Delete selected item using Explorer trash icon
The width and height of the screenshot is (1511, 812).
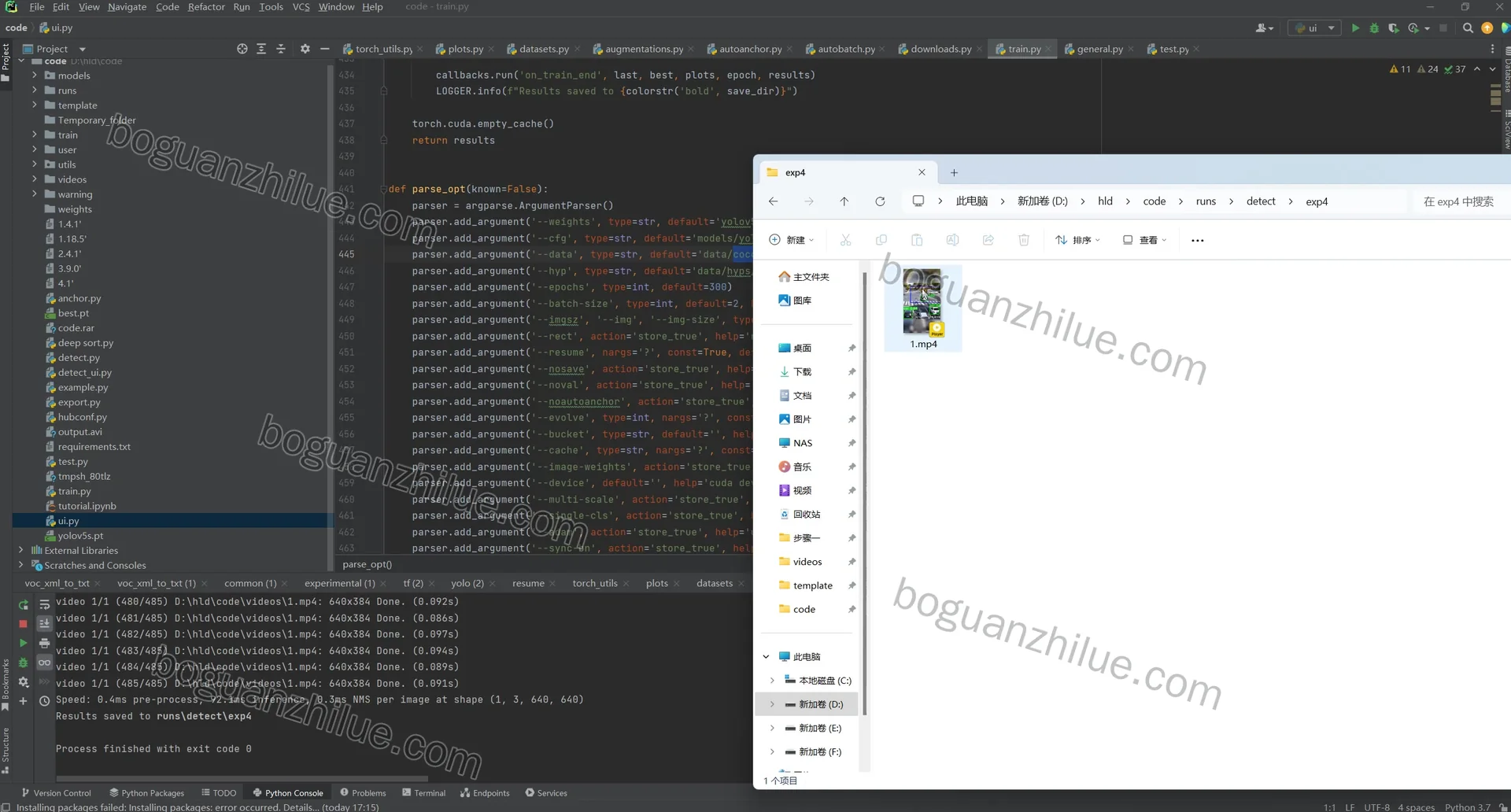tap(1024, 240)
